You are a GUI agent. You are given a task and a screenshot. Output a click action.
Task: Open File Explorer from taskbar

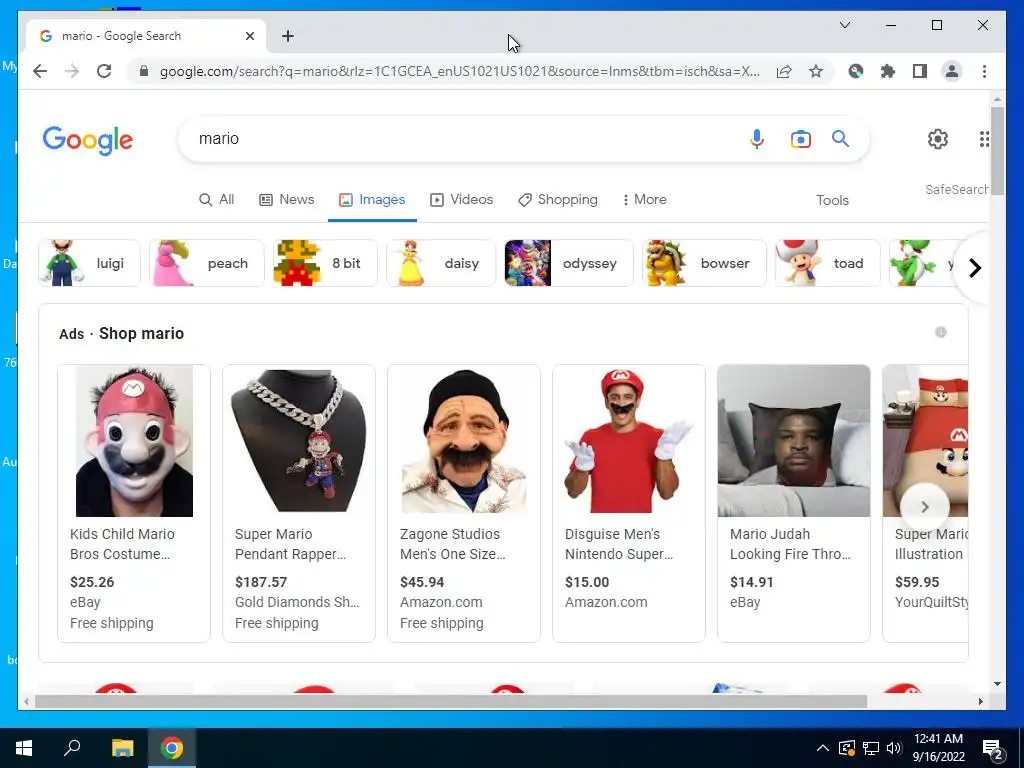pyautogui.click(x=122, y=748)
